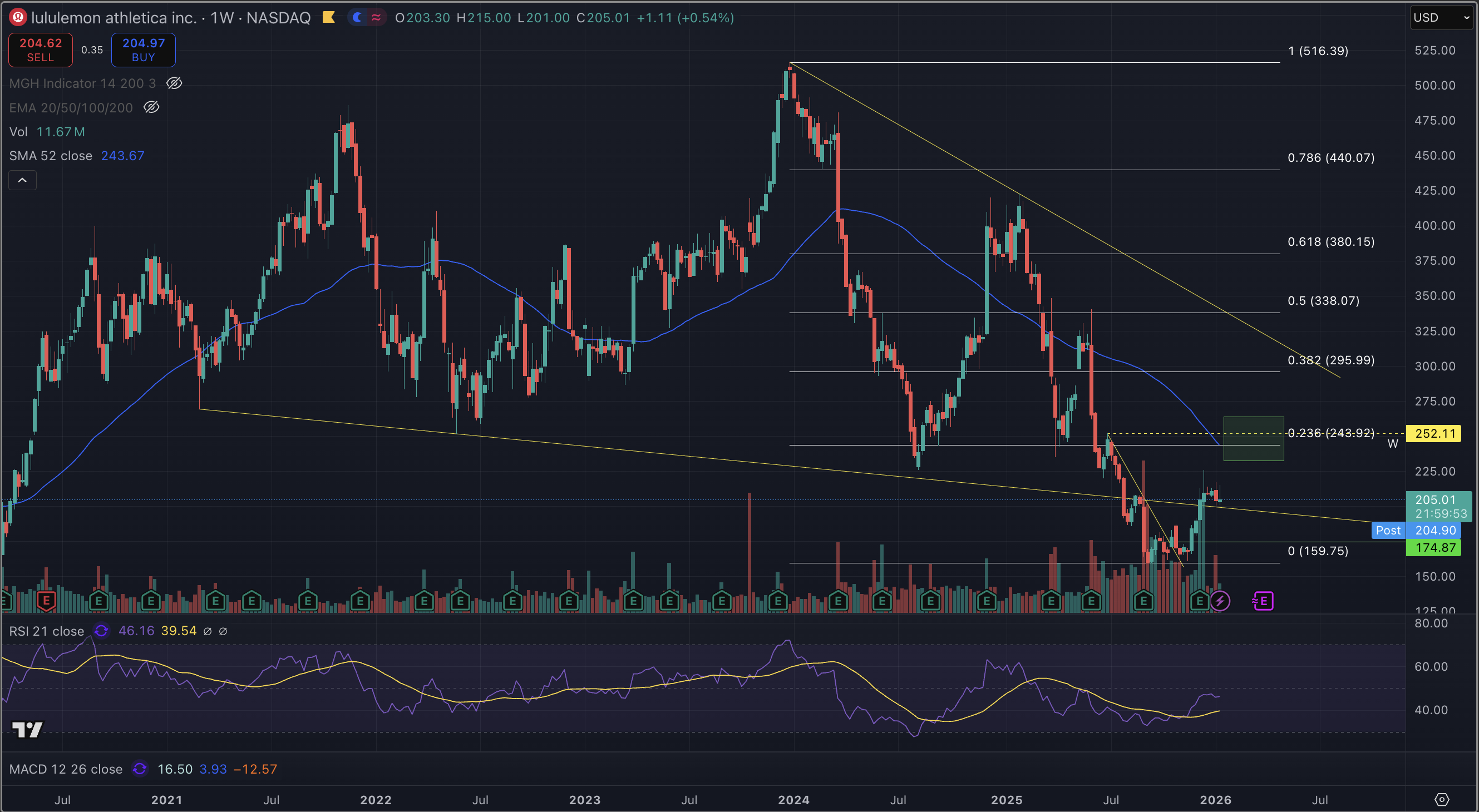The height and width of the screenshot is (812, 1479).
Task: Select the Vol indicator legend entry
Action: click(x=18, y=131)
